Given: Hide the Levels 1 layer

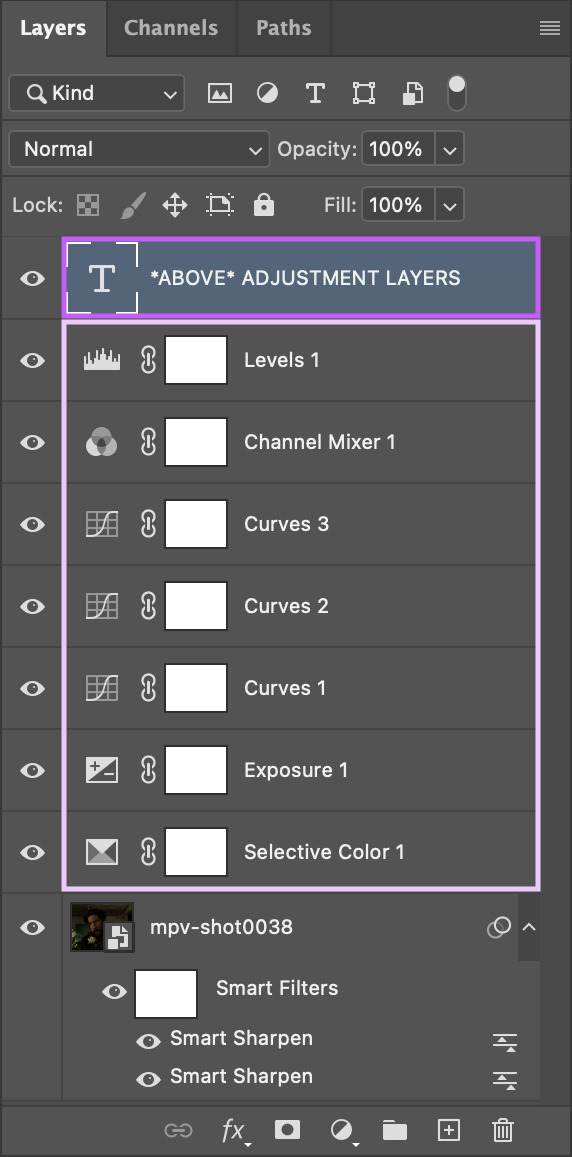Looking at the screenshot, I should pos(32,360).
